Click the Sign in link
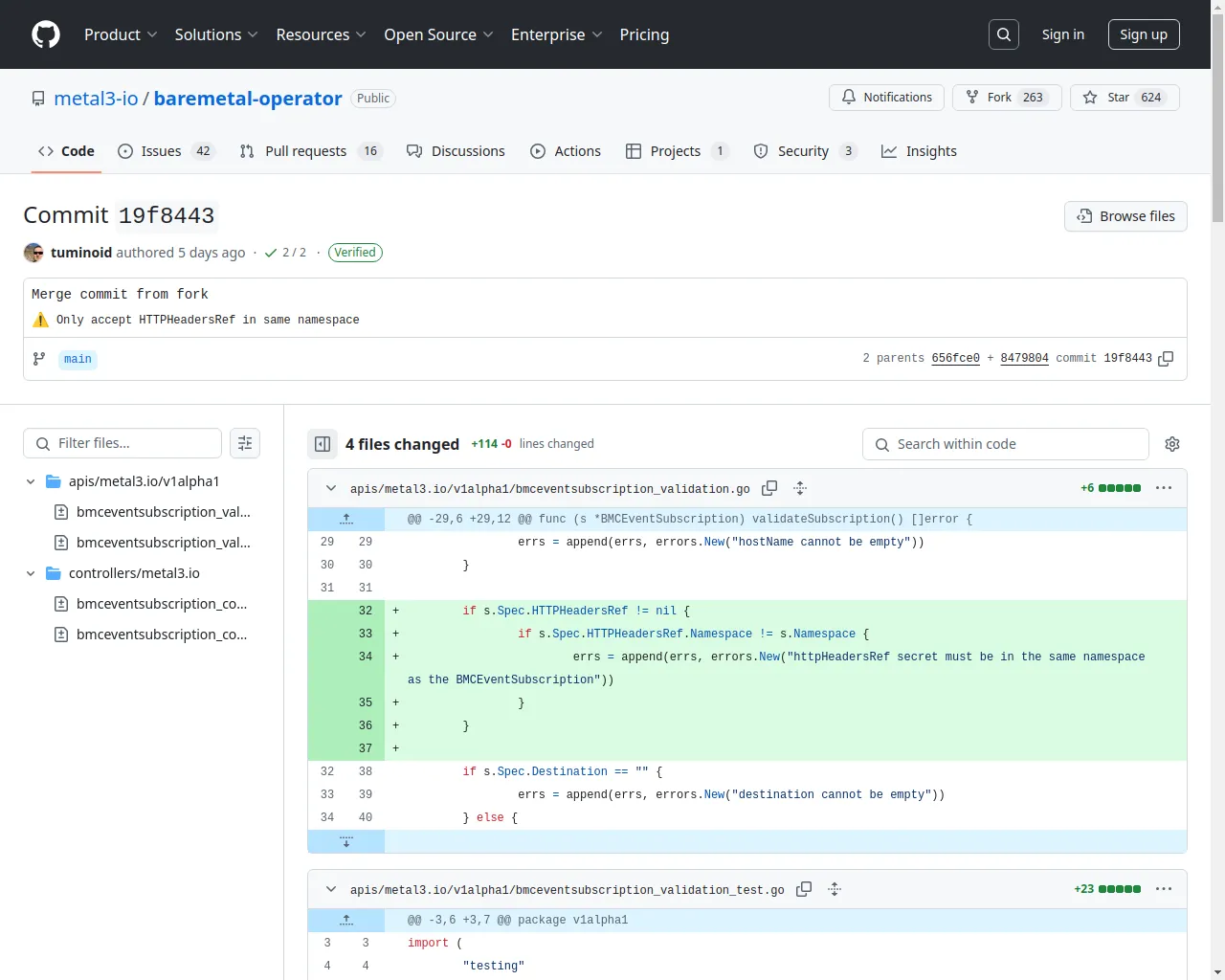 1063,34
